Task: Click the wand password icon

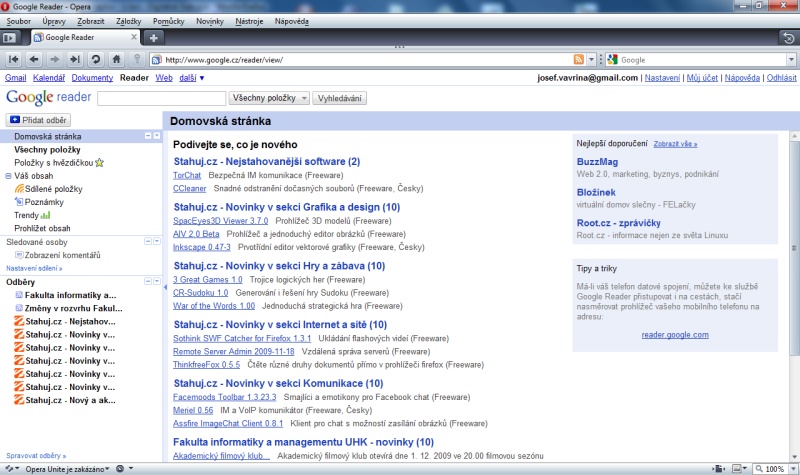Action: (x=137, y=60)
